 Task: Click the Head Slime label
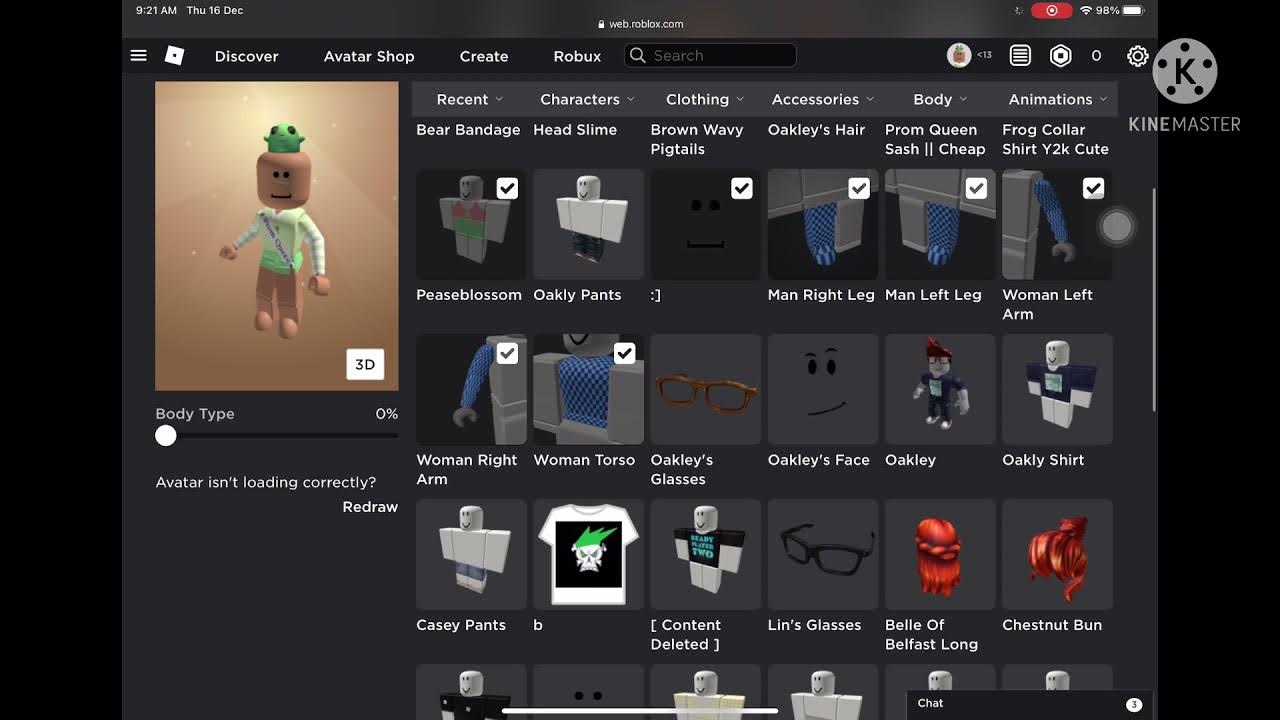(575, 130)
